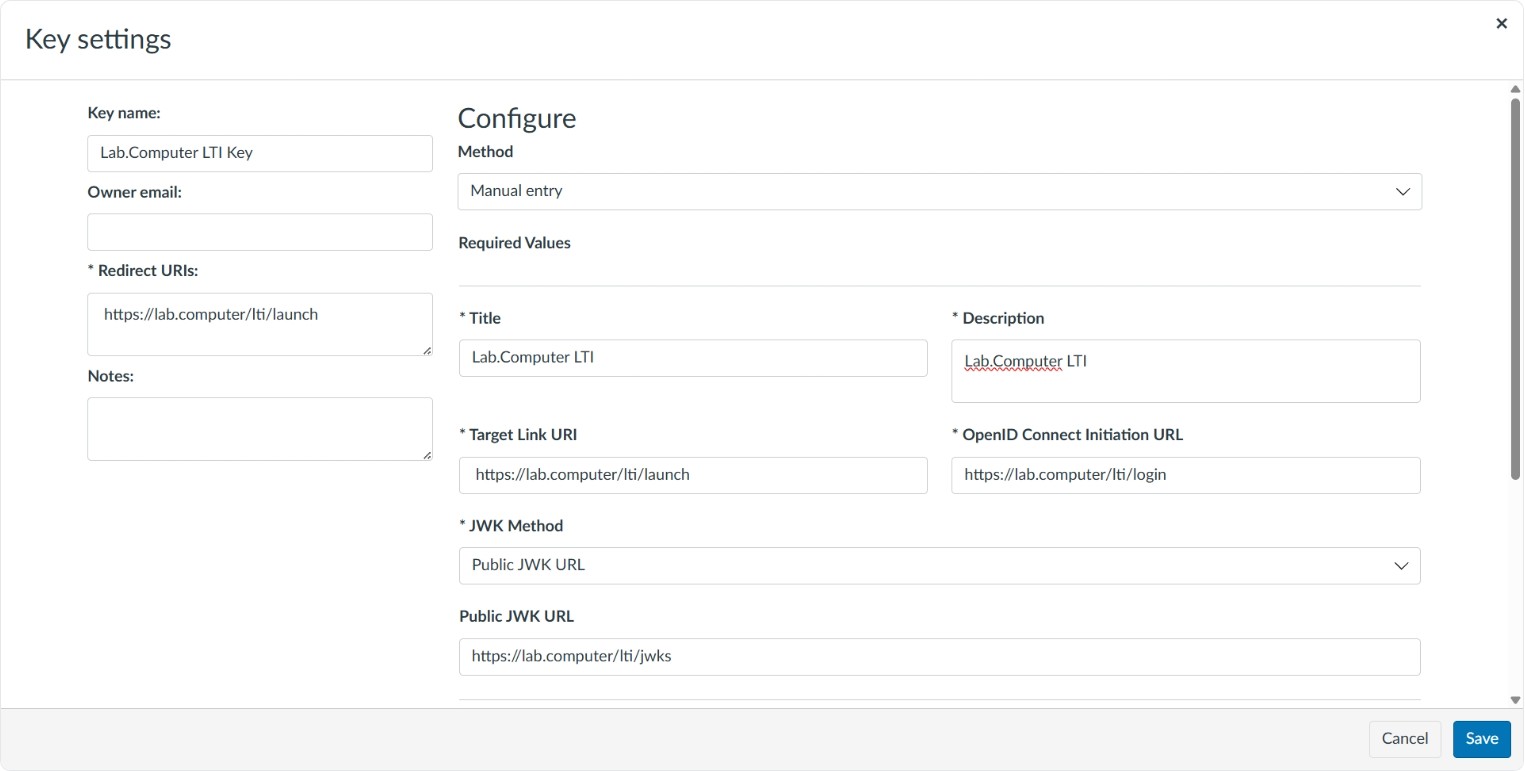Click the Public JWK URL label
The width and height of the screenshot is (1525, 771).
click(516, 617)
